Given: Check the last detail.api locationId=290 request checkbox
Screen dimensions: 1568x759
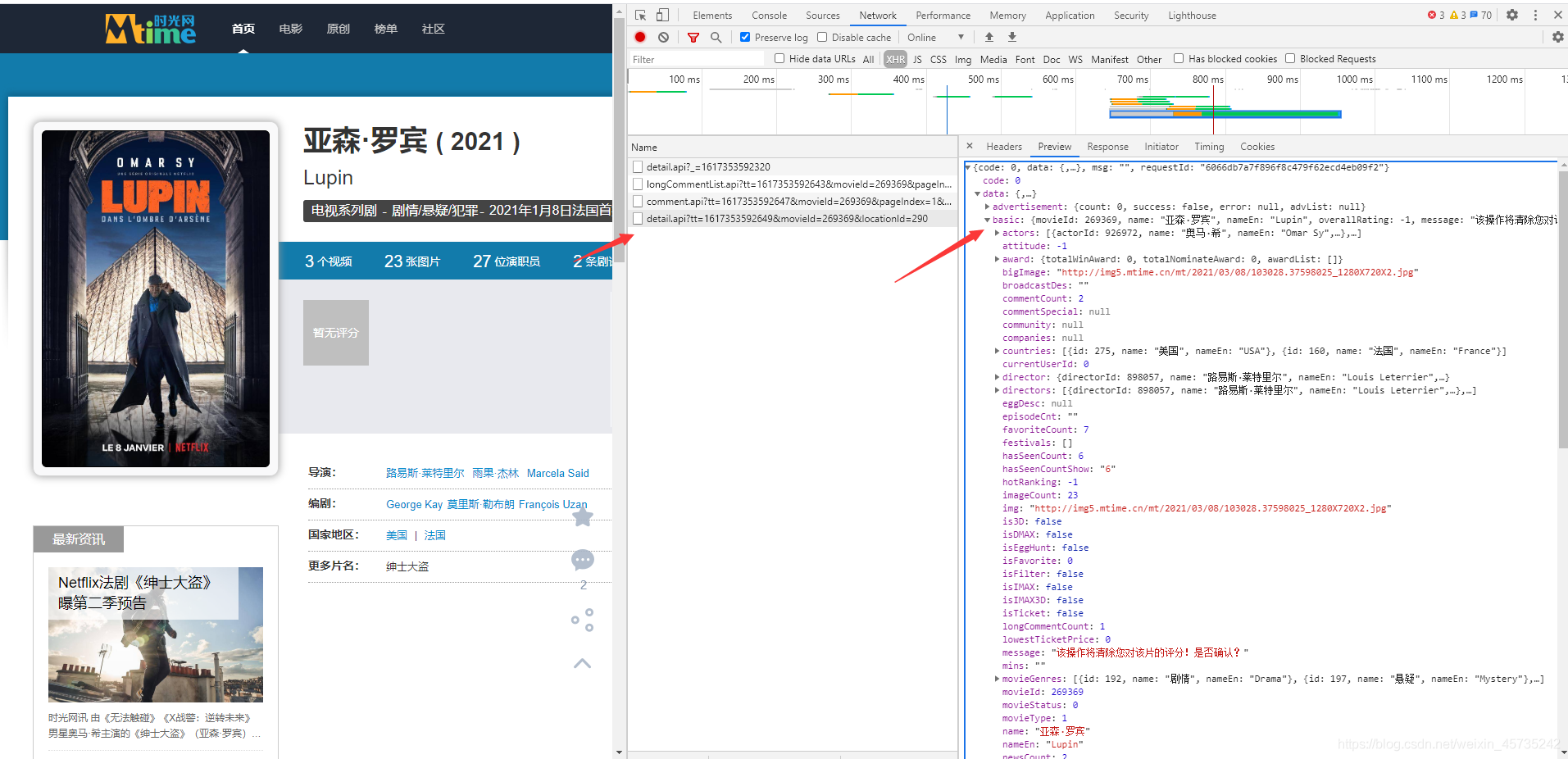Looking at the screenshot, I should (638, 218).
